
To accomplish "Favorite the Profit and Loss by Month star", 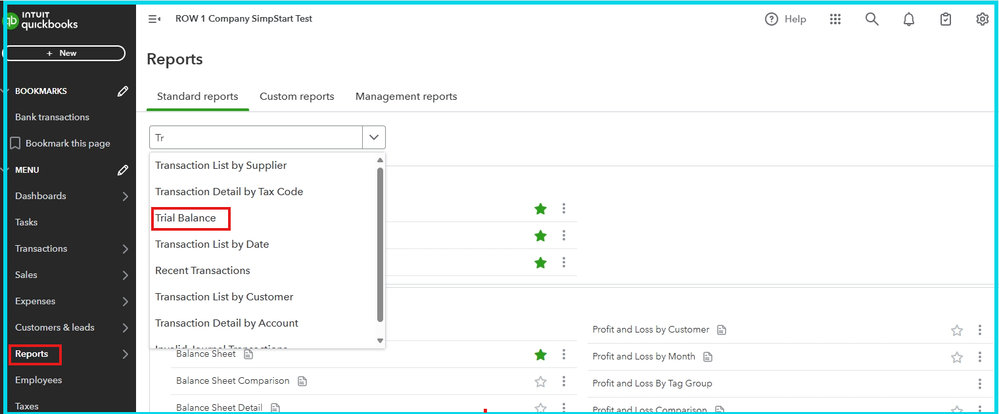I will 956,357.
